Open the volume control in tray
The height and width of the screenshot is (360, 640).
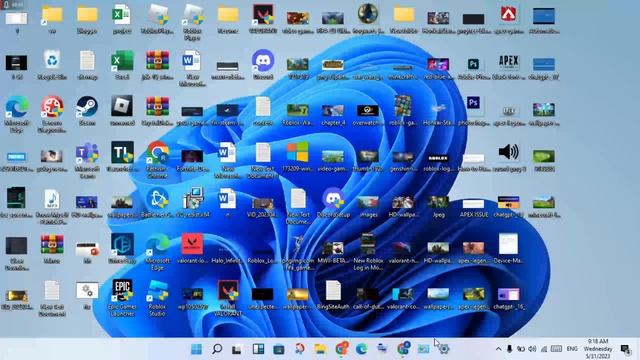[x=532, y=349]
